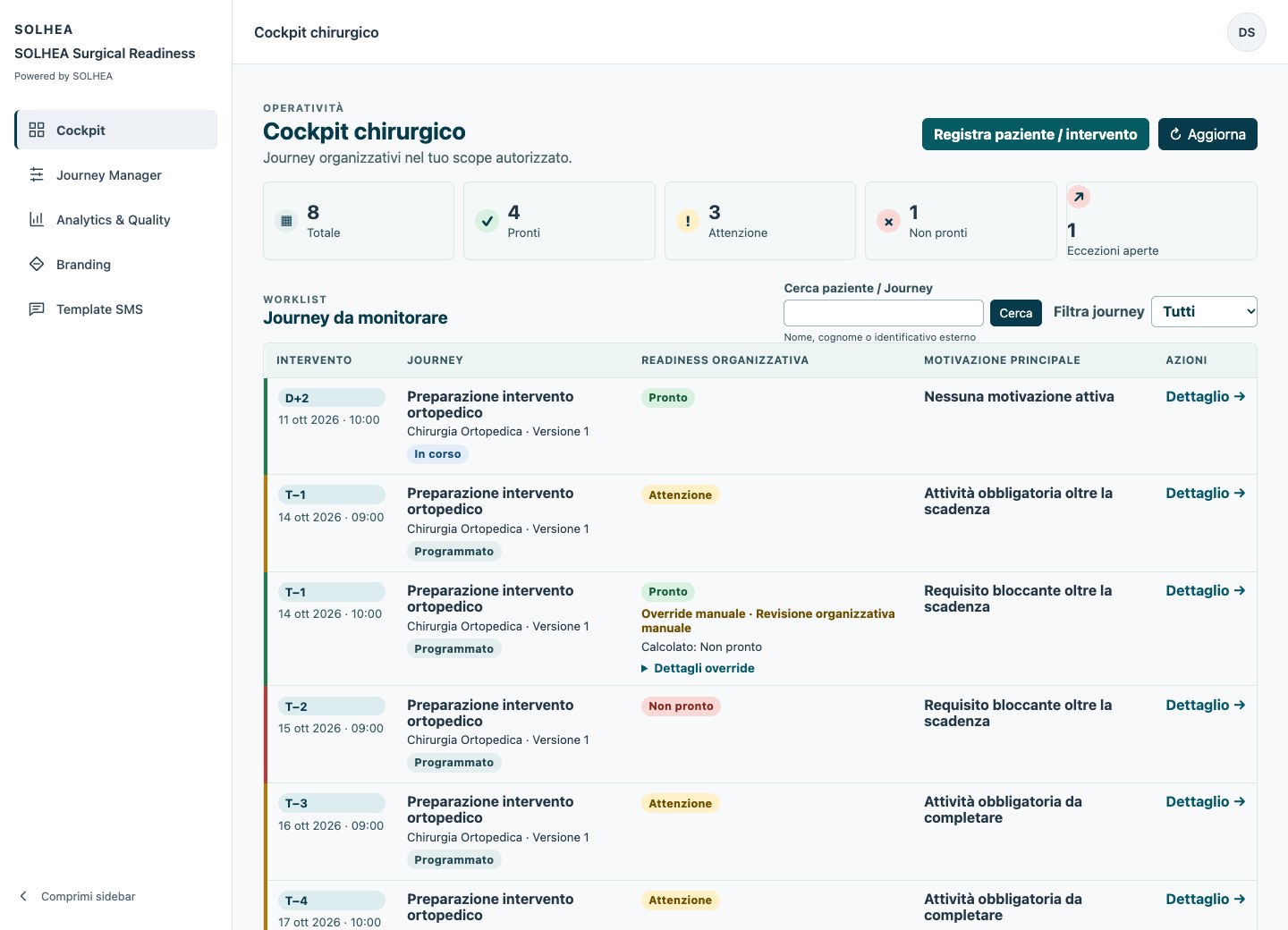
Task: Click the T−3 intervention badge
Action: click(x=332, y=803)
